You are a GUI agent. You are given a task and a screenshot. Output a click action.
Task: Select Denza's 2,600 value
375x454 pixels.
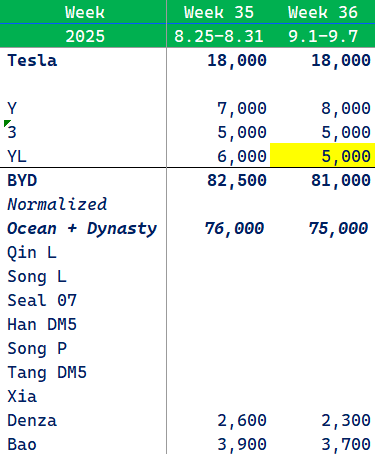[x=242, y=420]
